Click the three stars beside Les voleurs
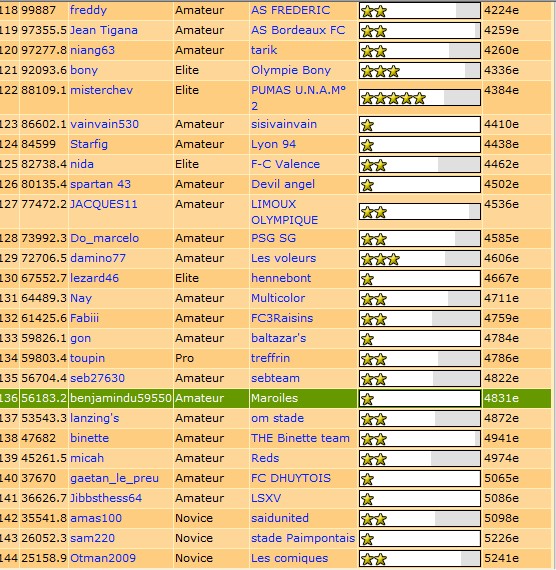 [381, 259]
